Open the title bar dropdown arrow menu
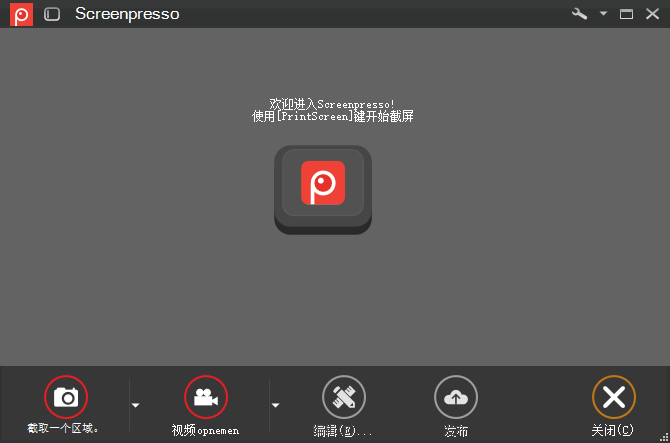 [x=603, y=14]
